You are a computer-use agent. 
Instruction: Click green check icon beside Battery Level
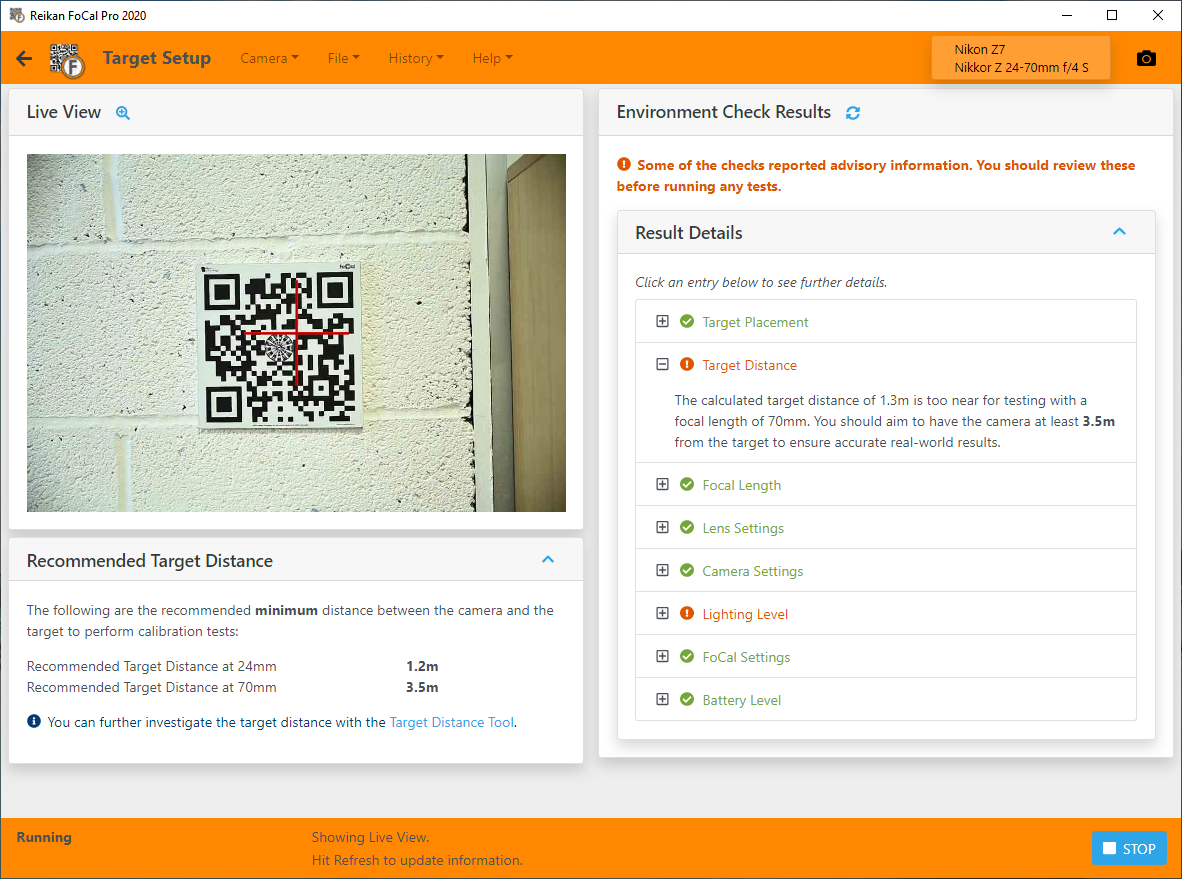(x=687, y=699)
